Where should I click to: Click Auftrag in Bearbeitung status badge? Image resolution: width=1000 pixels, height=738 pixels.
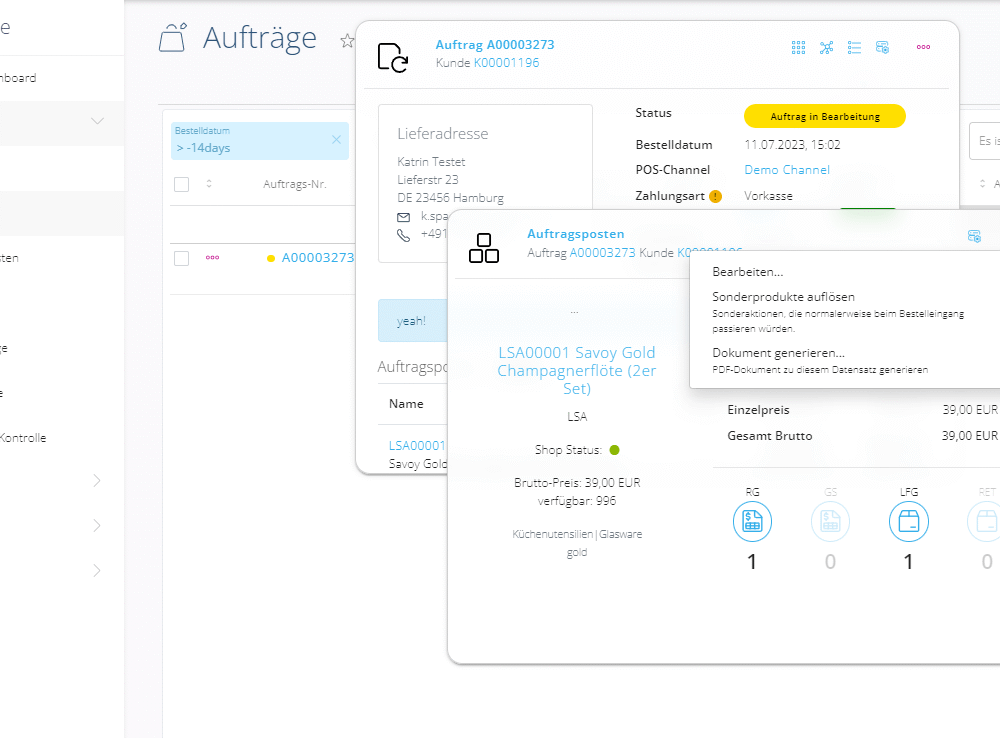(x=825, y=116)
